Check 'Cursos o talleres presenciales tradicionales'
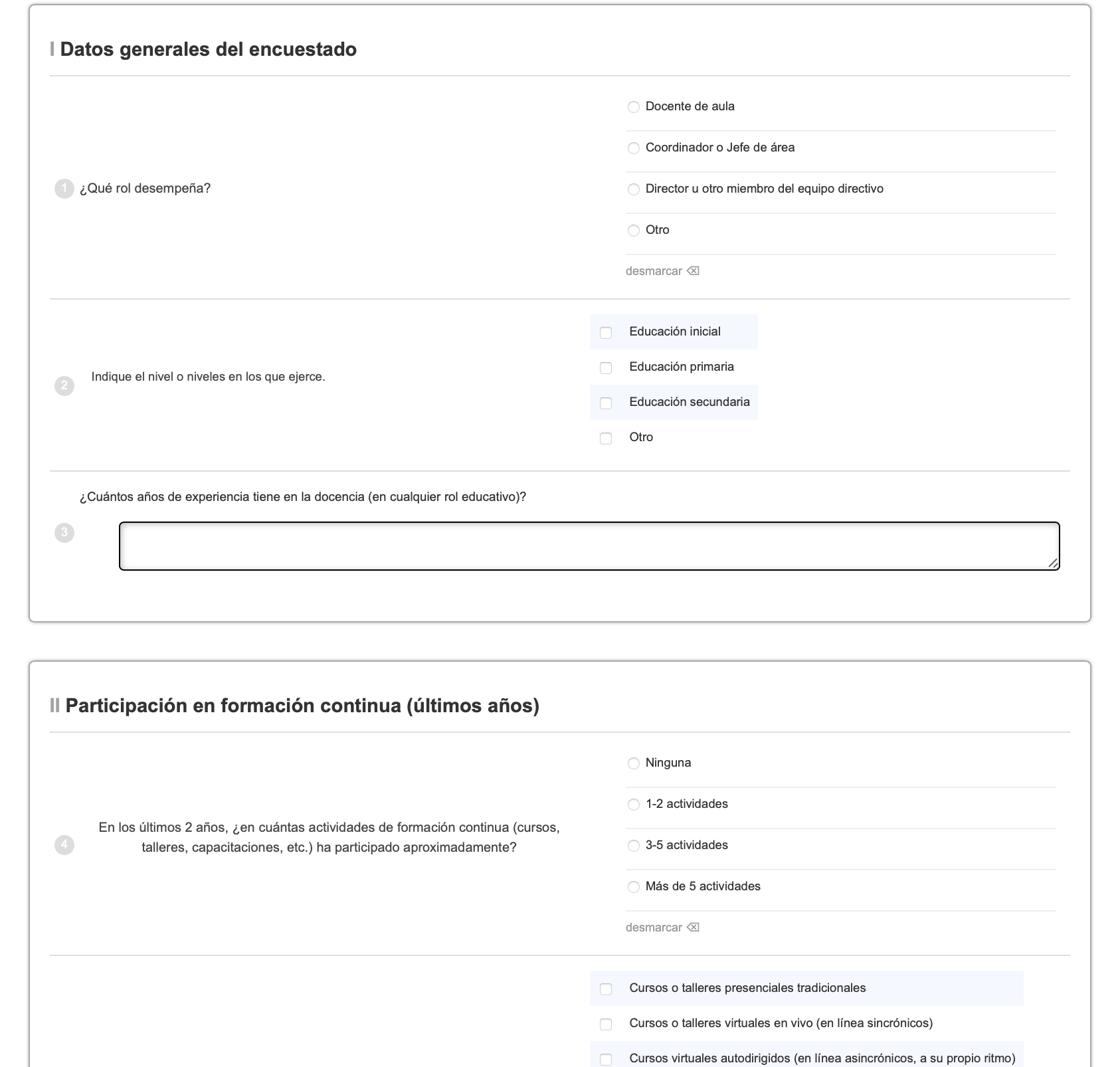 pos(606,989)
